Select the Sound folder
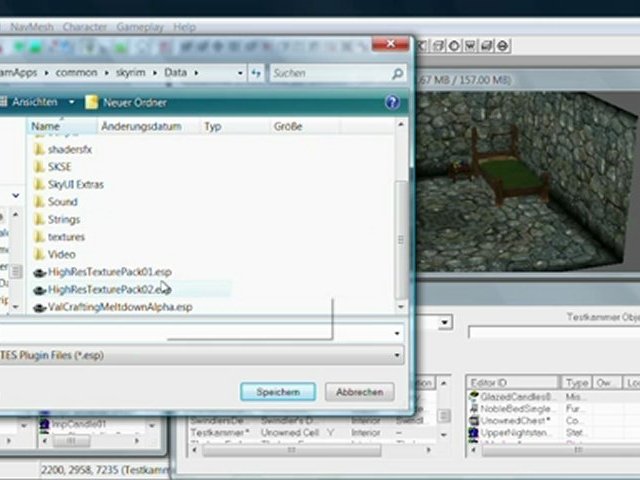 [x=62, y=202]
